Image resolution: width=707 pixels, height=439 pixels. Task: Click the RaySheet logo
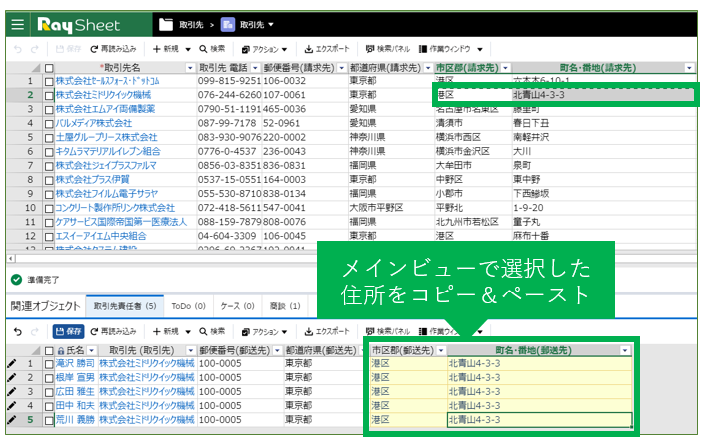tap(79, 25)
